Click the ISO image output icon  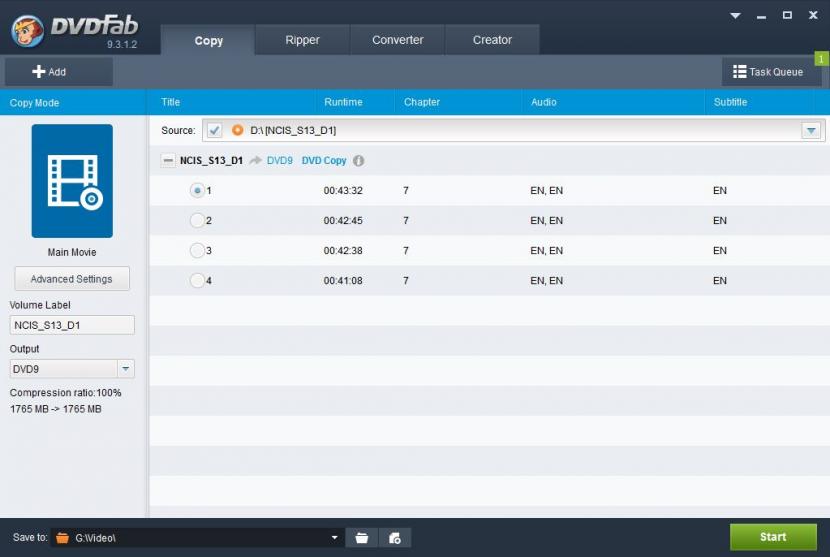pyautogui.click(x=395, y=538)
